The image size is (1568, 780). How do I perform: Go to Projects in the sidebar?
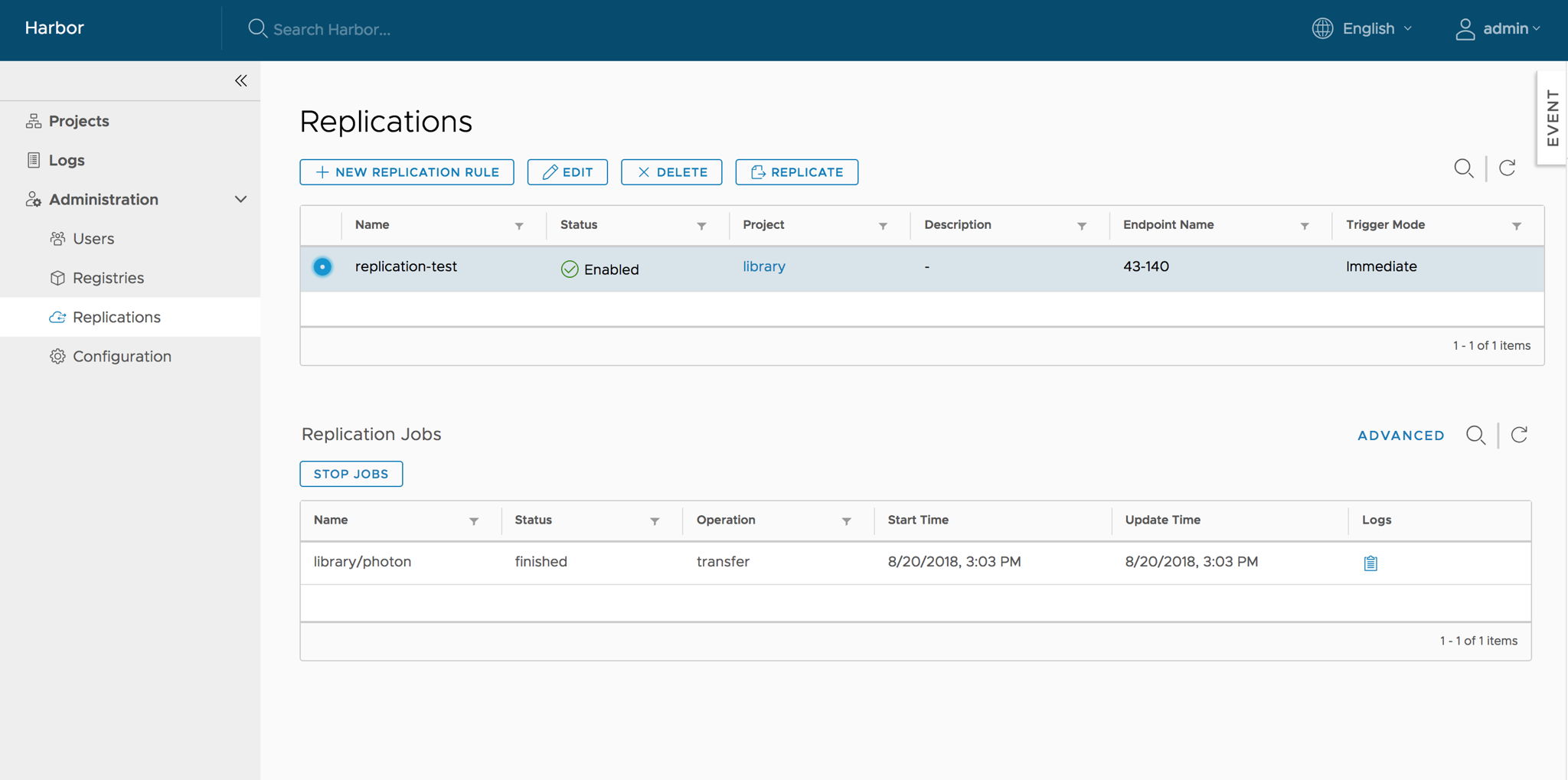79,120
